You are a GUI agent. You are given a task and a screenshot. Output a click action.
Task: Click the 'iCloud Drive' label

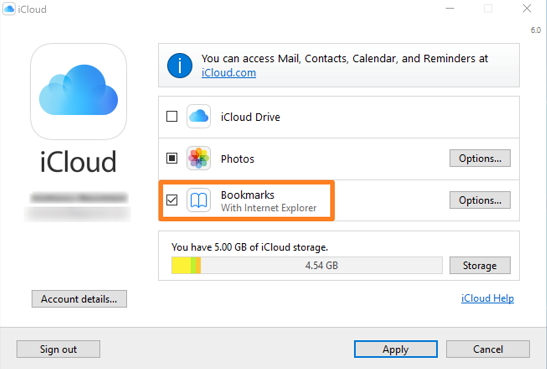pos(250,117)
